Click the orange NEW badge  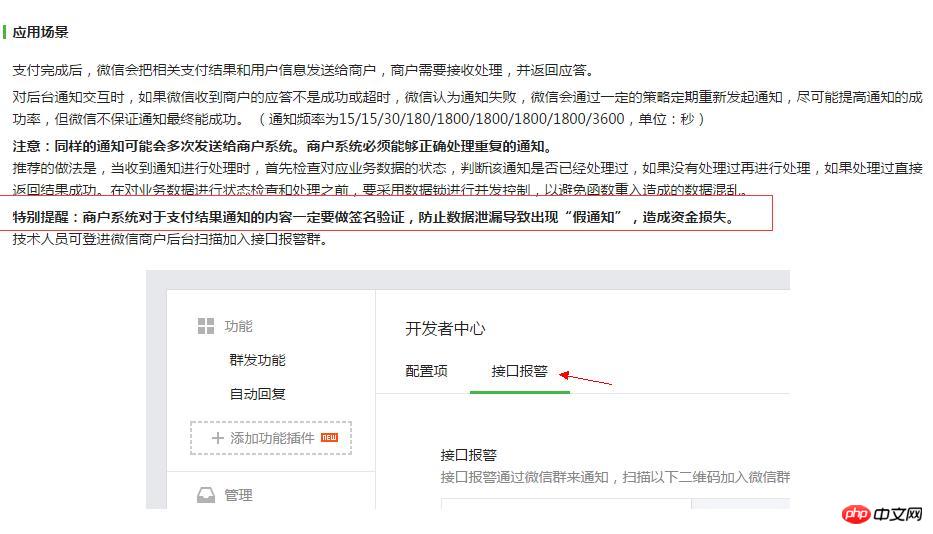coord(329,438)
